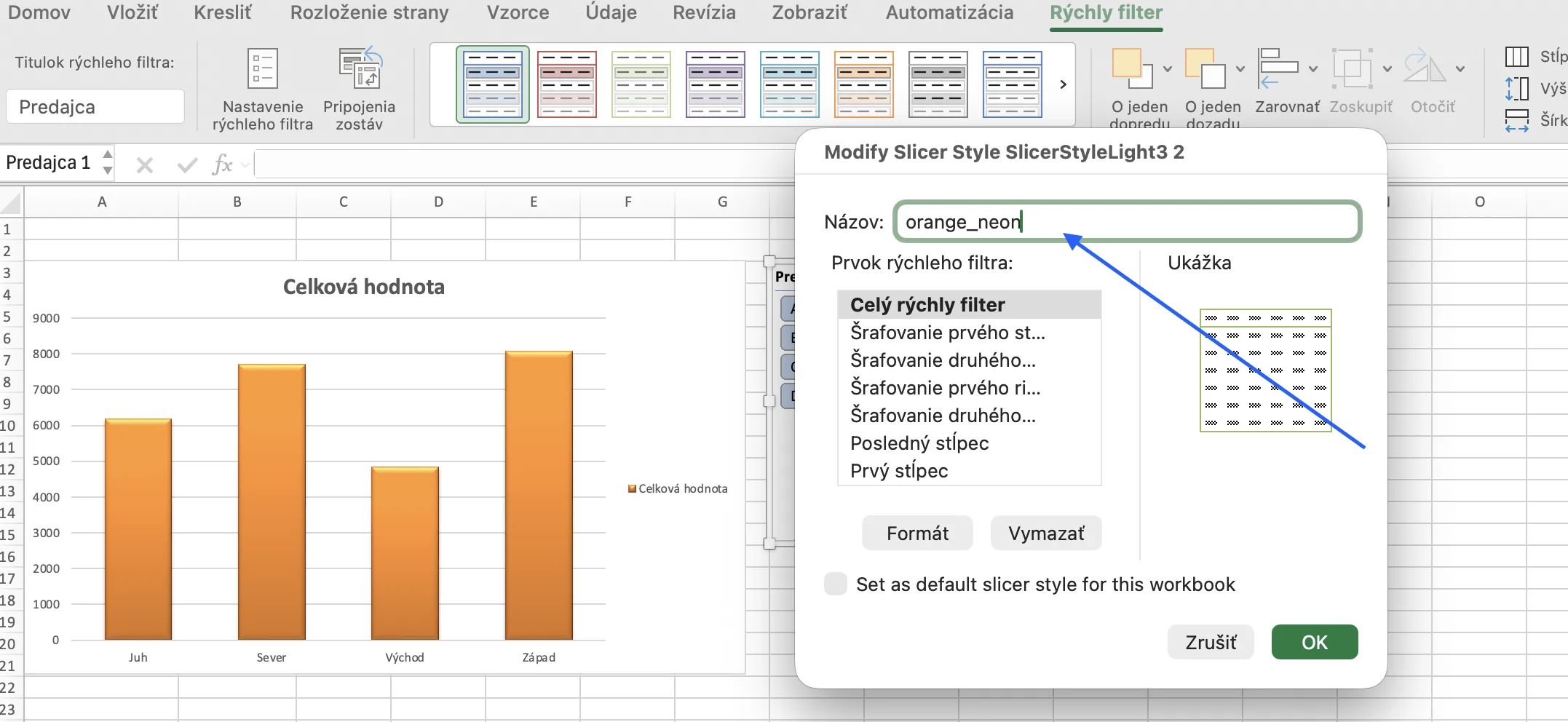Select Posledný stĺpec list item
The height and width of the screenshot is (722, 1568).
pyautogui.click(x=970, y=443)
